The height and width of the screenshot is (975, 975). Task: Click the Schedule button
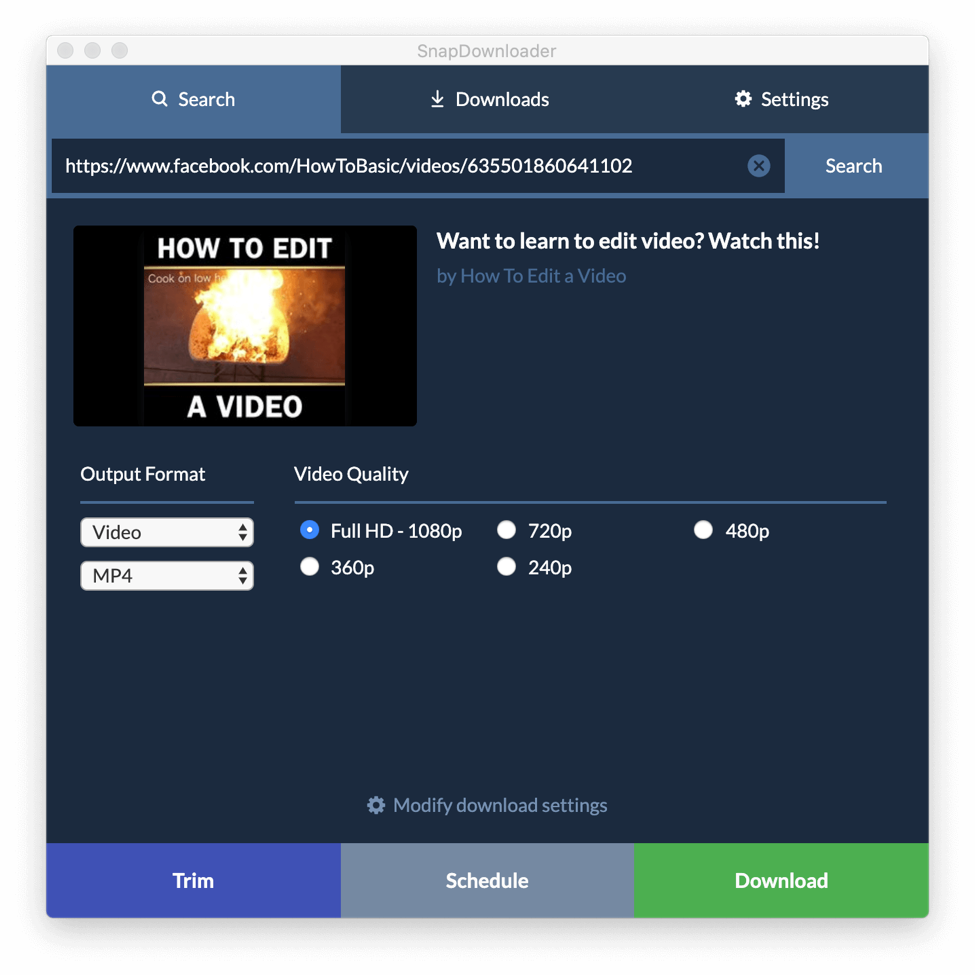click(487, 880)
